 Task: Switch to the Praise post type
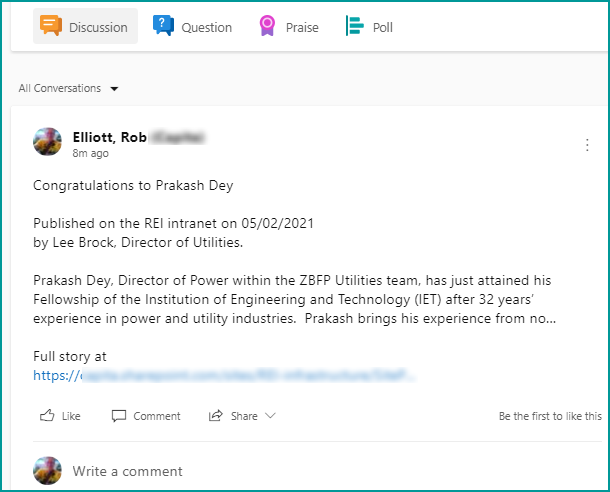click(x=301, y=27)
